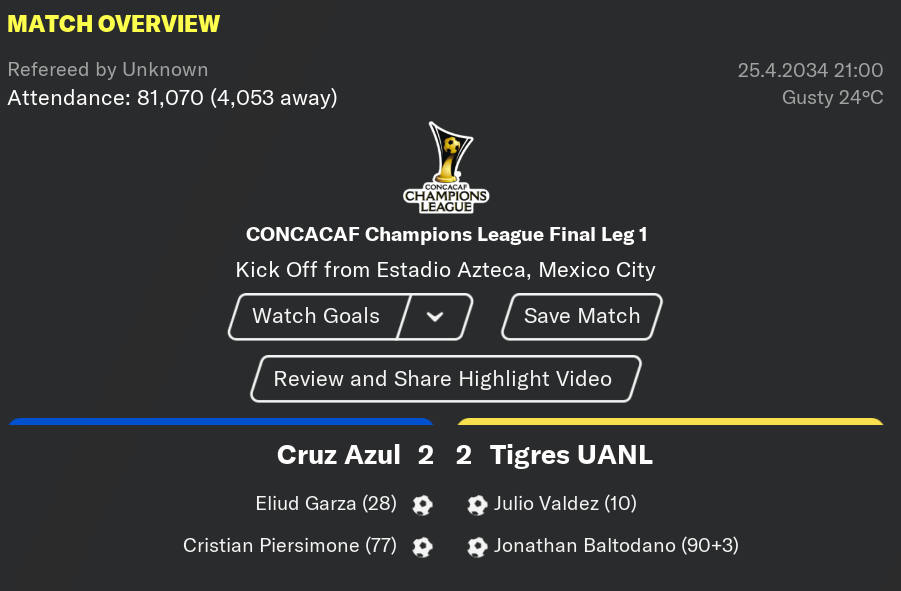
Task: Click goal ball icon beside Eliud Garza
Action: pos(422,505)
